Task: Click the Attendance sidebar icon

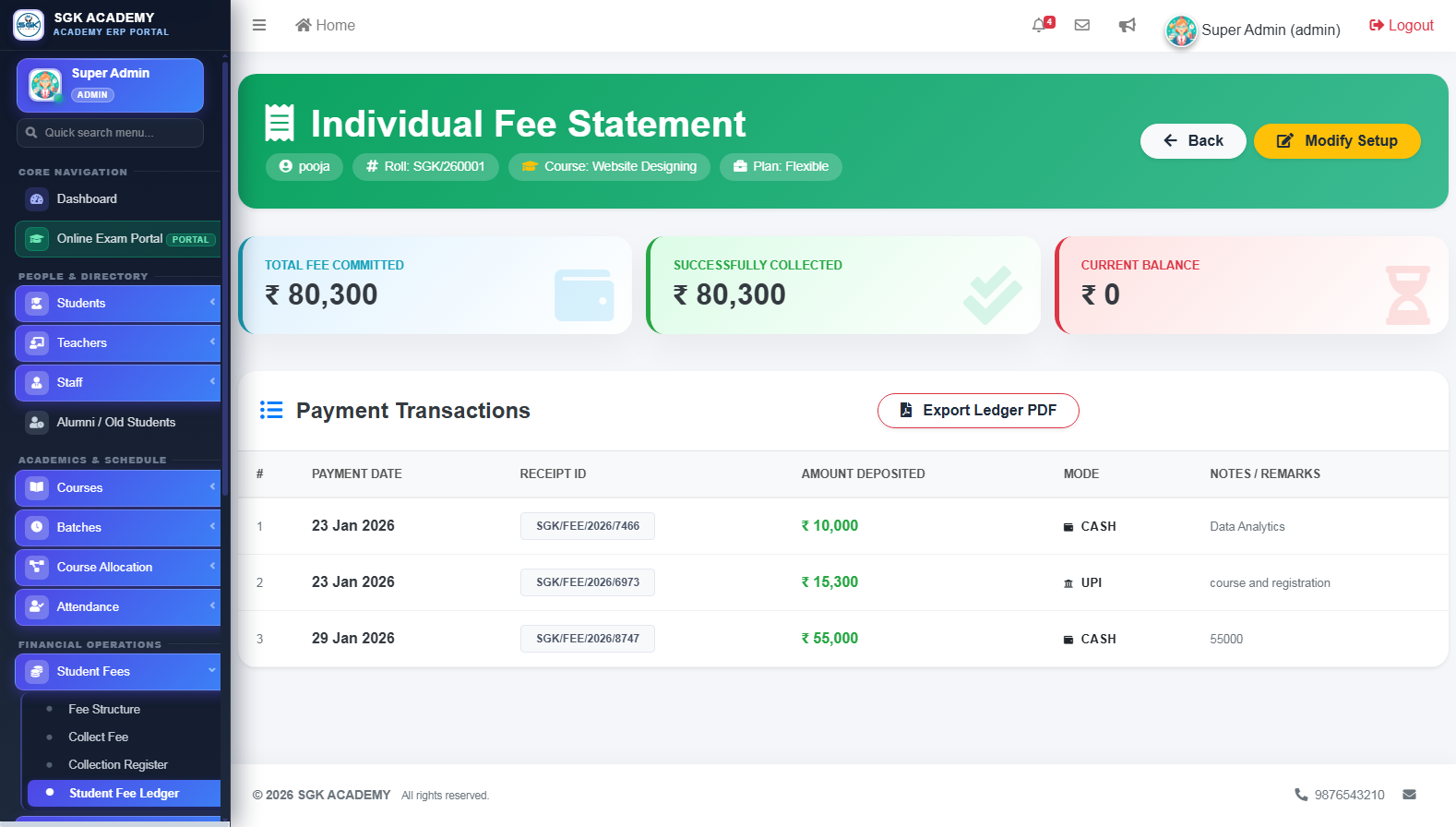Action: click(37, 606)
